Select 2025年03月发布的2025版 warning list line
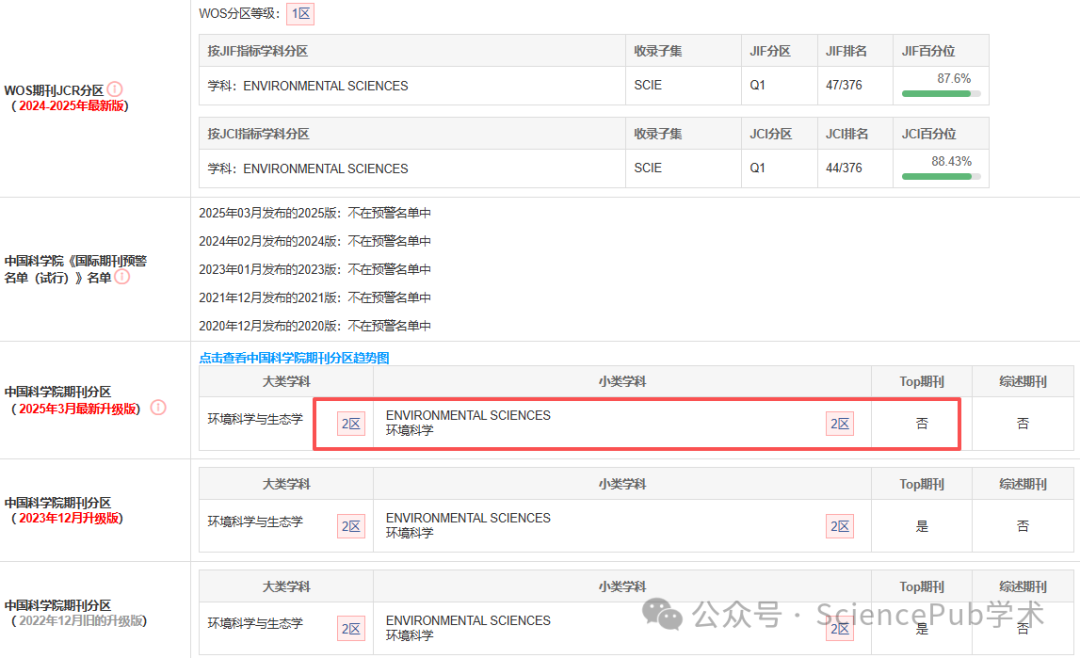The height and width of the screenshot is (658, 1080). point(315,213)
